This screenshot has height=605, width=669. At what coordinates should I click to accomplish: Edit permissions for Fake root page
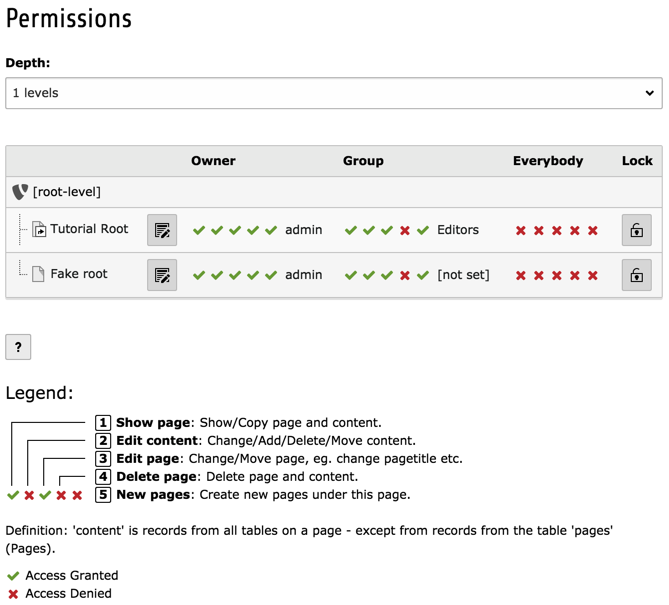162,275
